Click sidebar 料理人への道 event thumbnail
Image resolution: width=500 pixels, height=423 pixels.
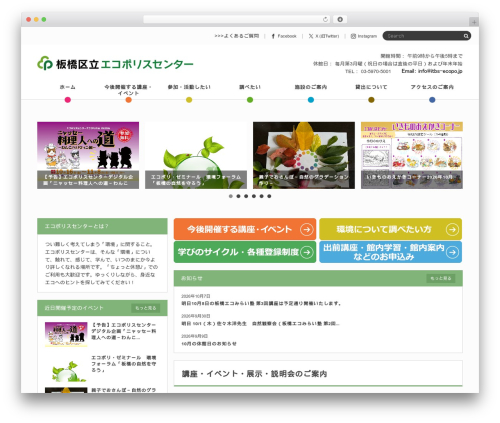(66, 334)
